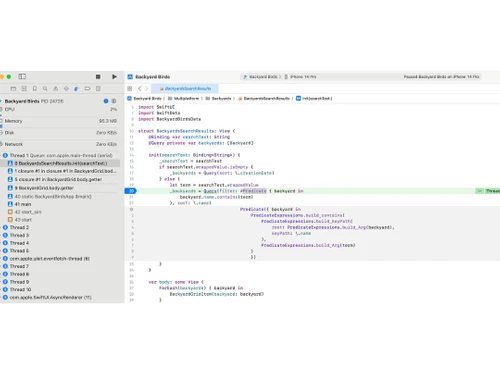
Task: Open the Memory gauge report
Action: coord(59,121)
